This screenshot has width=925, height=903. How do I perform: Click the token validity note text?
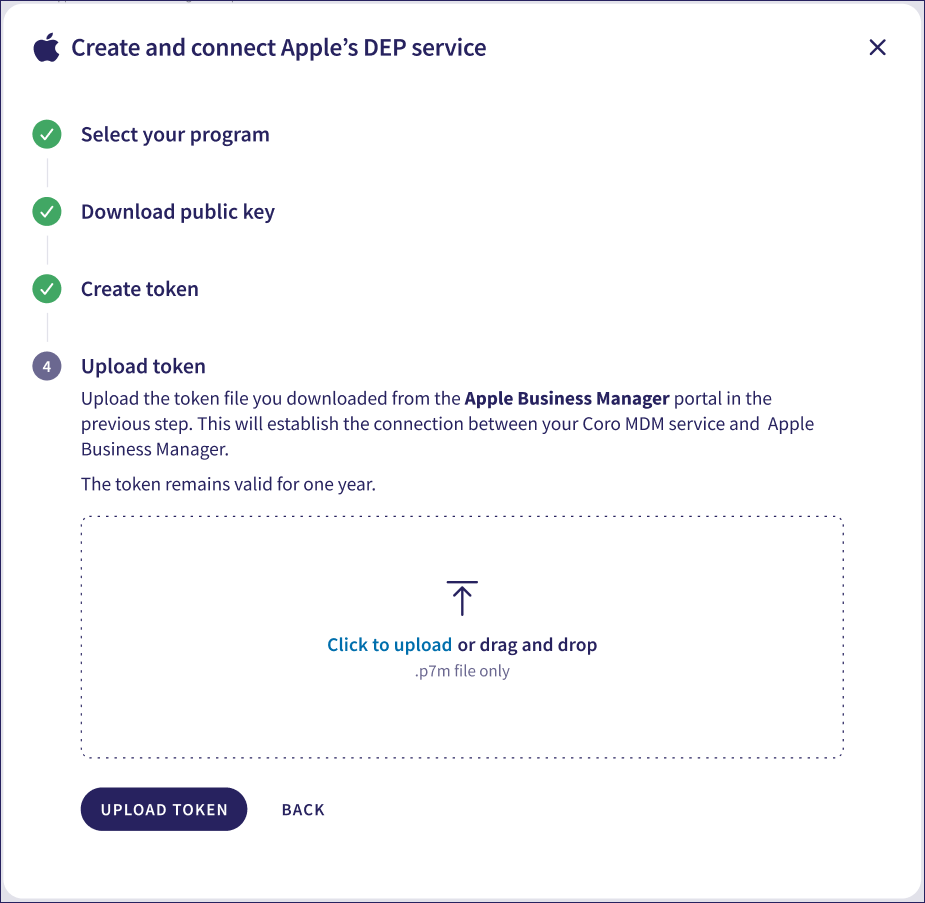click(228, 485)
